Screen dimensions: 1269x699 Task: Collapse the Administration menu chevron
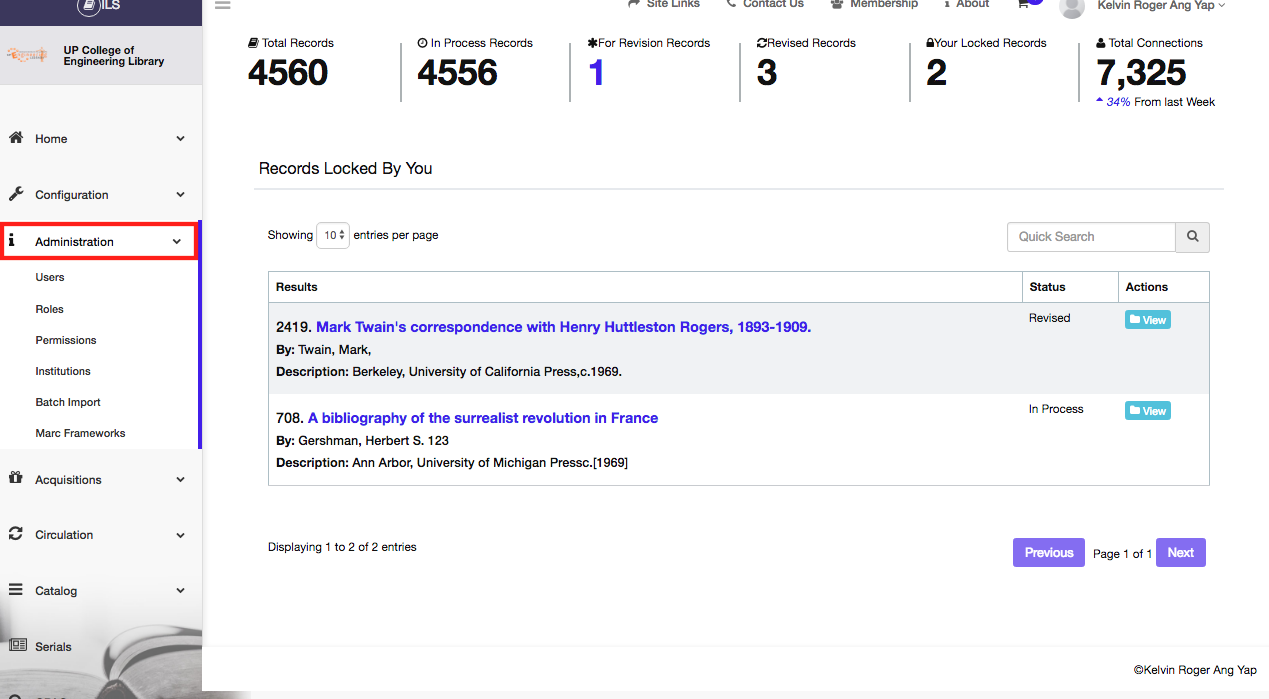[x=177, y=242]
